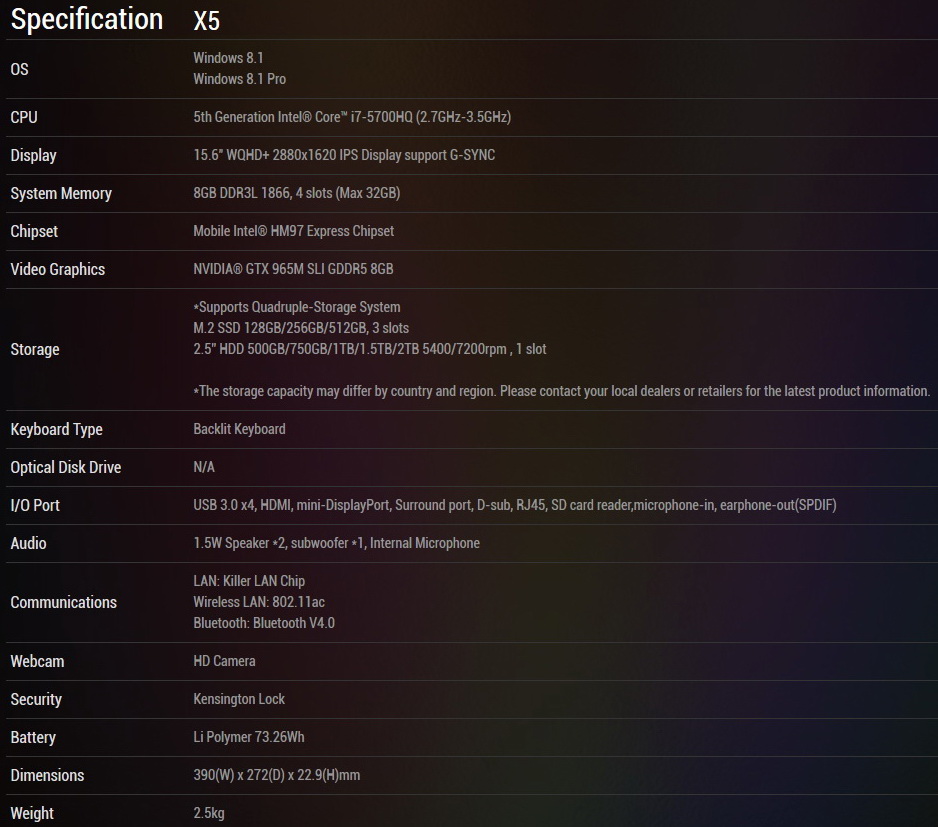The width and height of the screenshot is (938, 827).
Task: Click the "Wireless LAN: 802.11ac" line
Action: point(259,602)
